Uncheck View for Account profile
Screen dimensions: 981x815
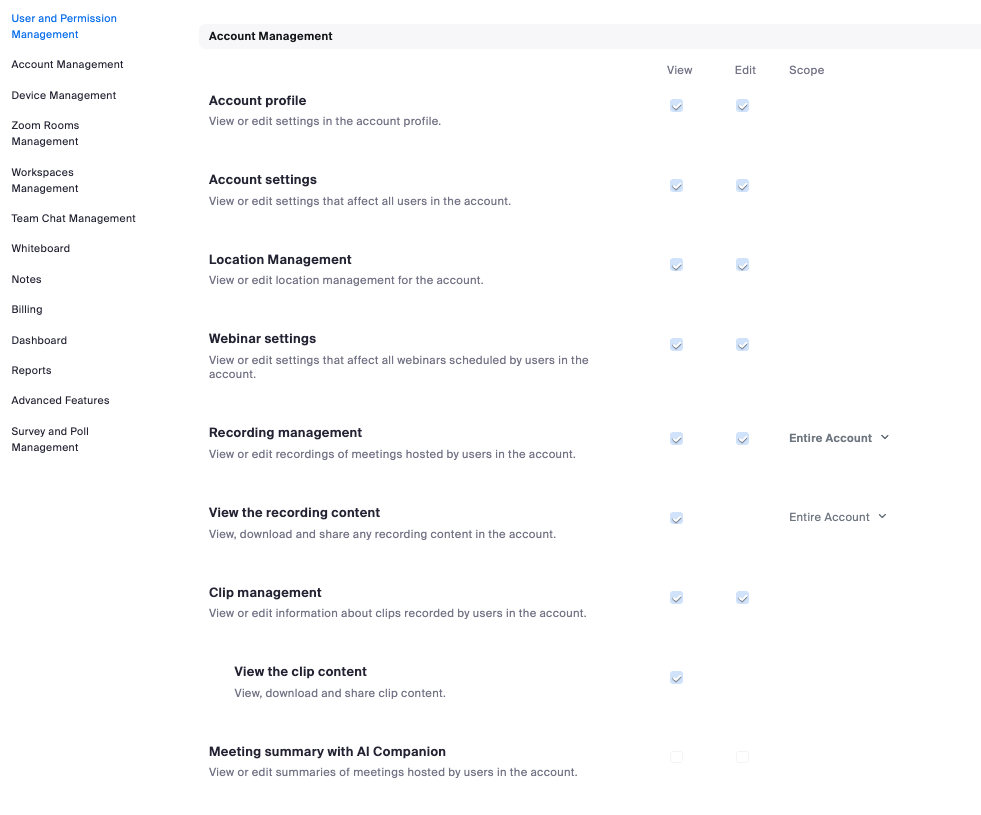(x=676, y=106)
